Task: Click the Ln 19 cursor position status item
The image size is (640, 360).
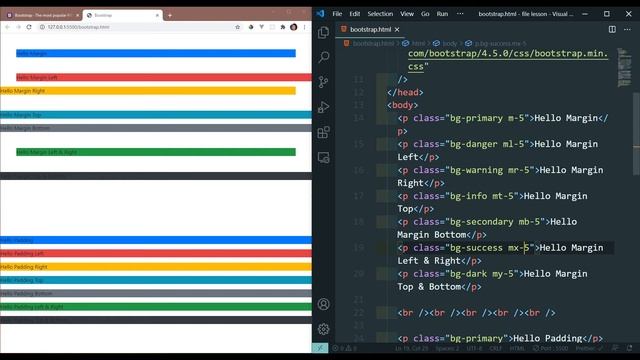Action: click(x=412, y=348)
